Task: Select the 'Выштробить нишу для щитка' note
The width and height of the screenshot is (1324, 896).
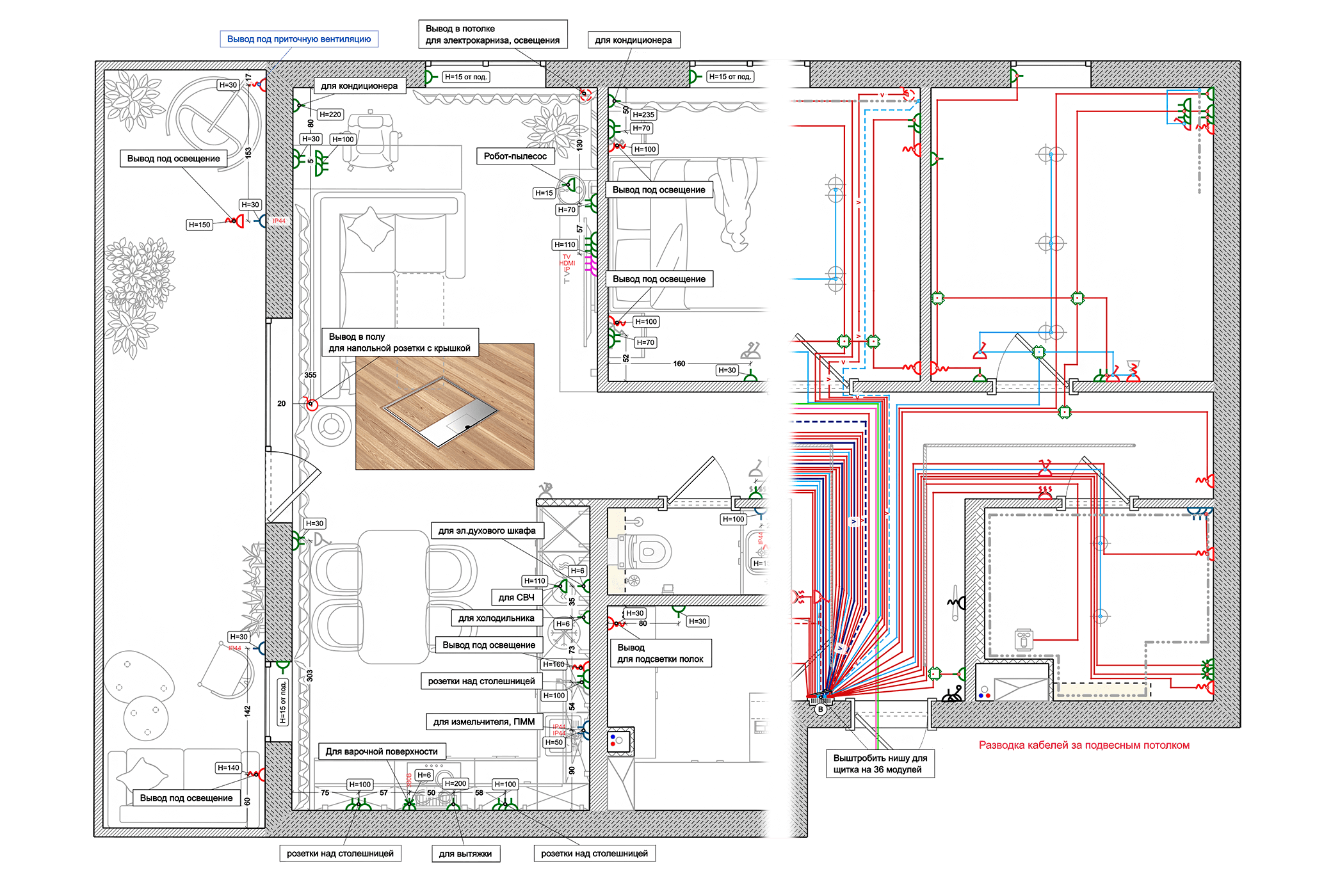Action: pyautogui.click(x=880, y=764)
